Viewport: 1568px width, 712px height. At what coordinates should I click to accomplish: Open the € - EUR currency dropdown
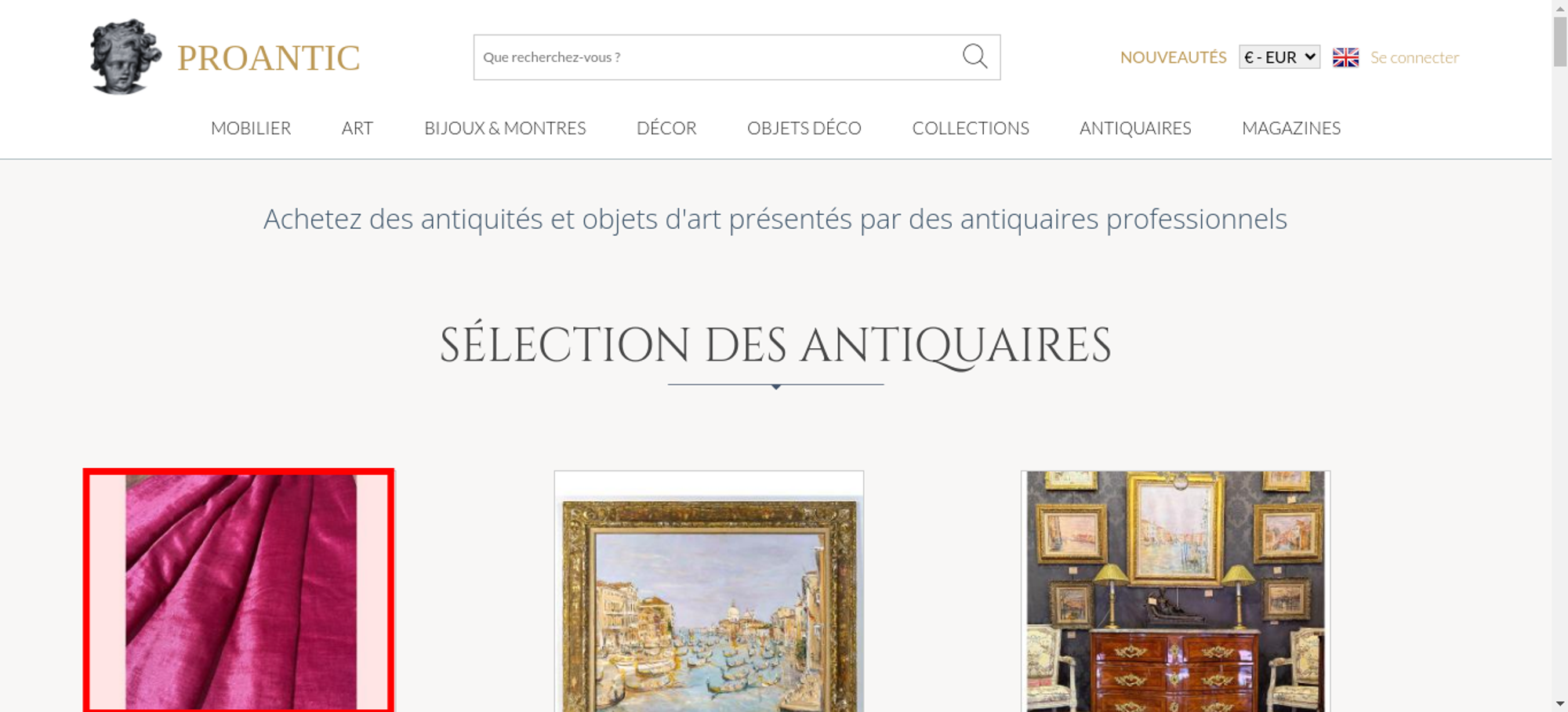1279,57
